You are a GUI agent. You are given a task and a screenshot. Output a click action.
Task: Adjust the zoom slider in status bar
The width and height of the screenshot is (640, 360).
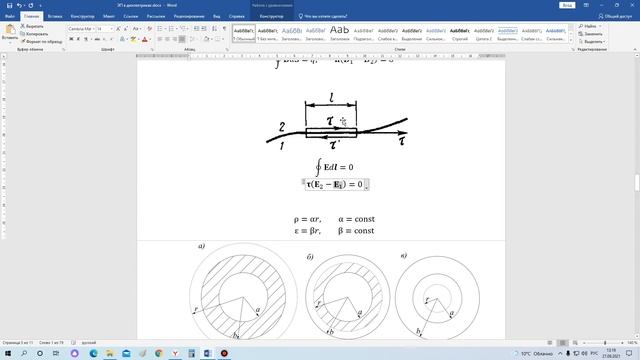tap(605, 343)
